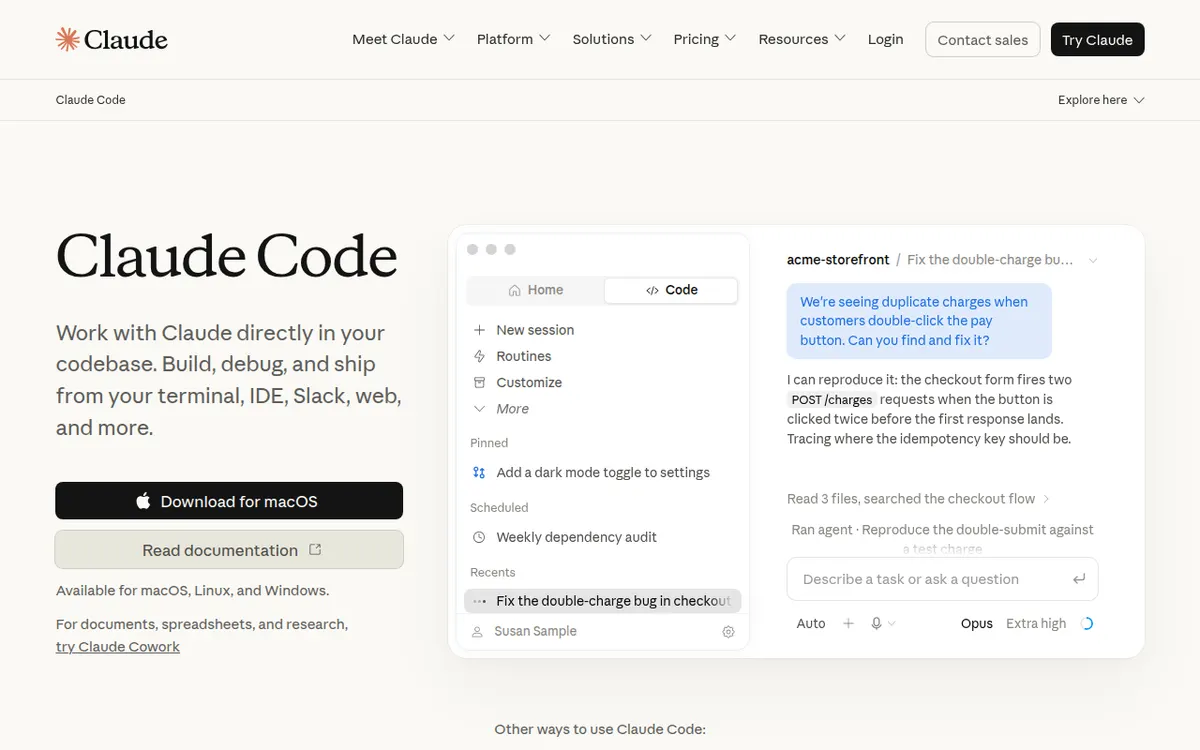Follow the try Claude Cowork link

pyautogui.click(x=118, y=647)
